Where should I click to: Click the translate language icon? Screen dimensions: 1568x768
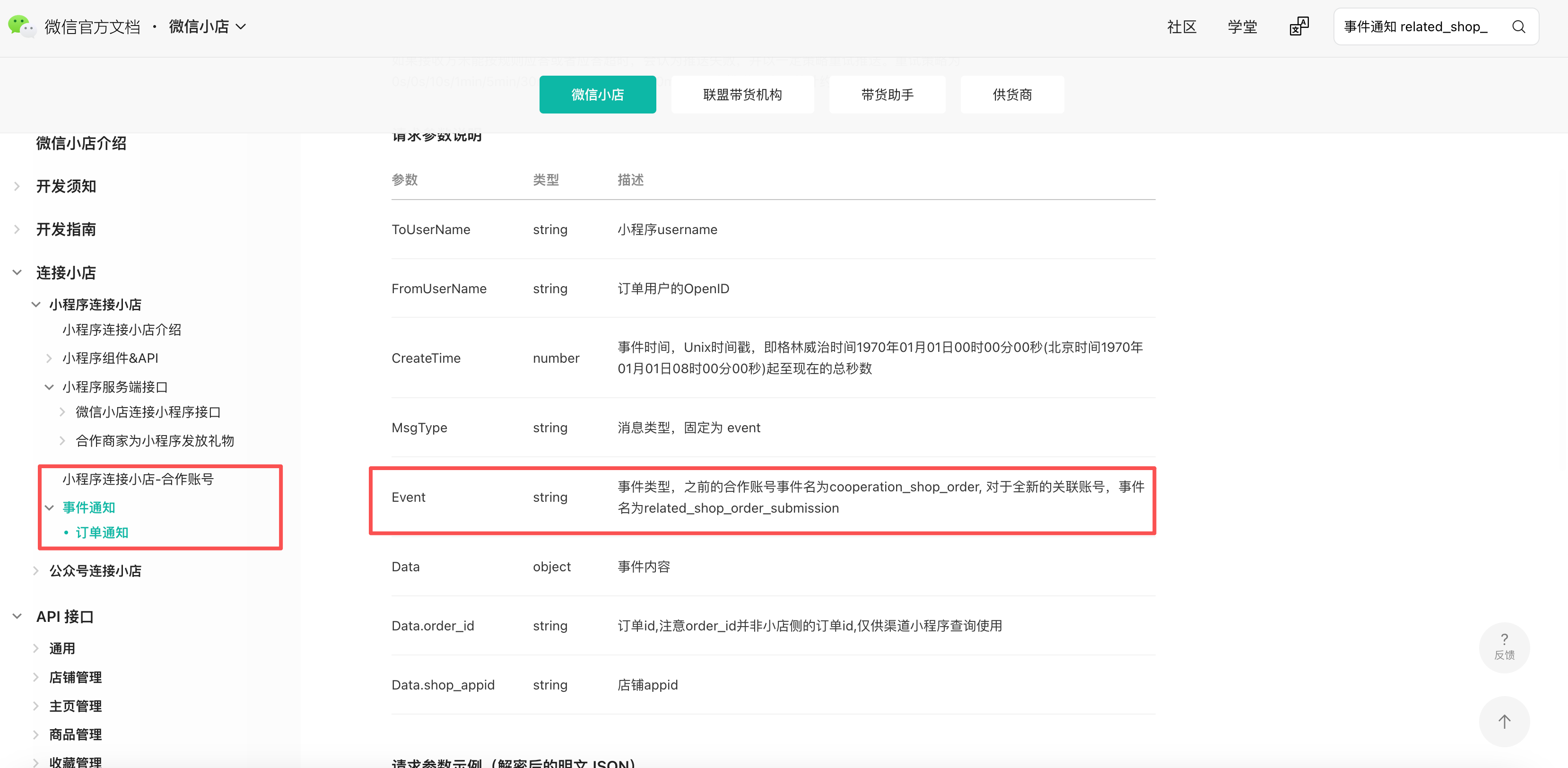click(x=1298, y=26)
